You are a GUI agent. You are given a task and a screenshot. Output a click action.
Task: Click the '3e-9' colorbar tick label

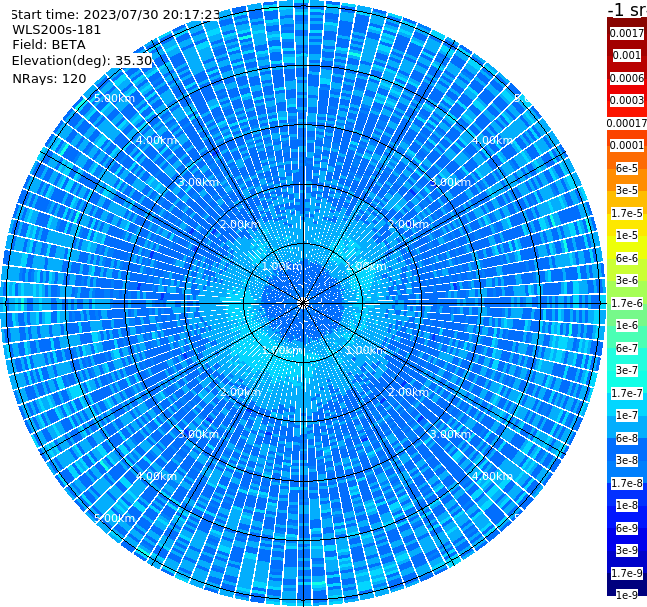pyautogui.click(x=627, y=550)
